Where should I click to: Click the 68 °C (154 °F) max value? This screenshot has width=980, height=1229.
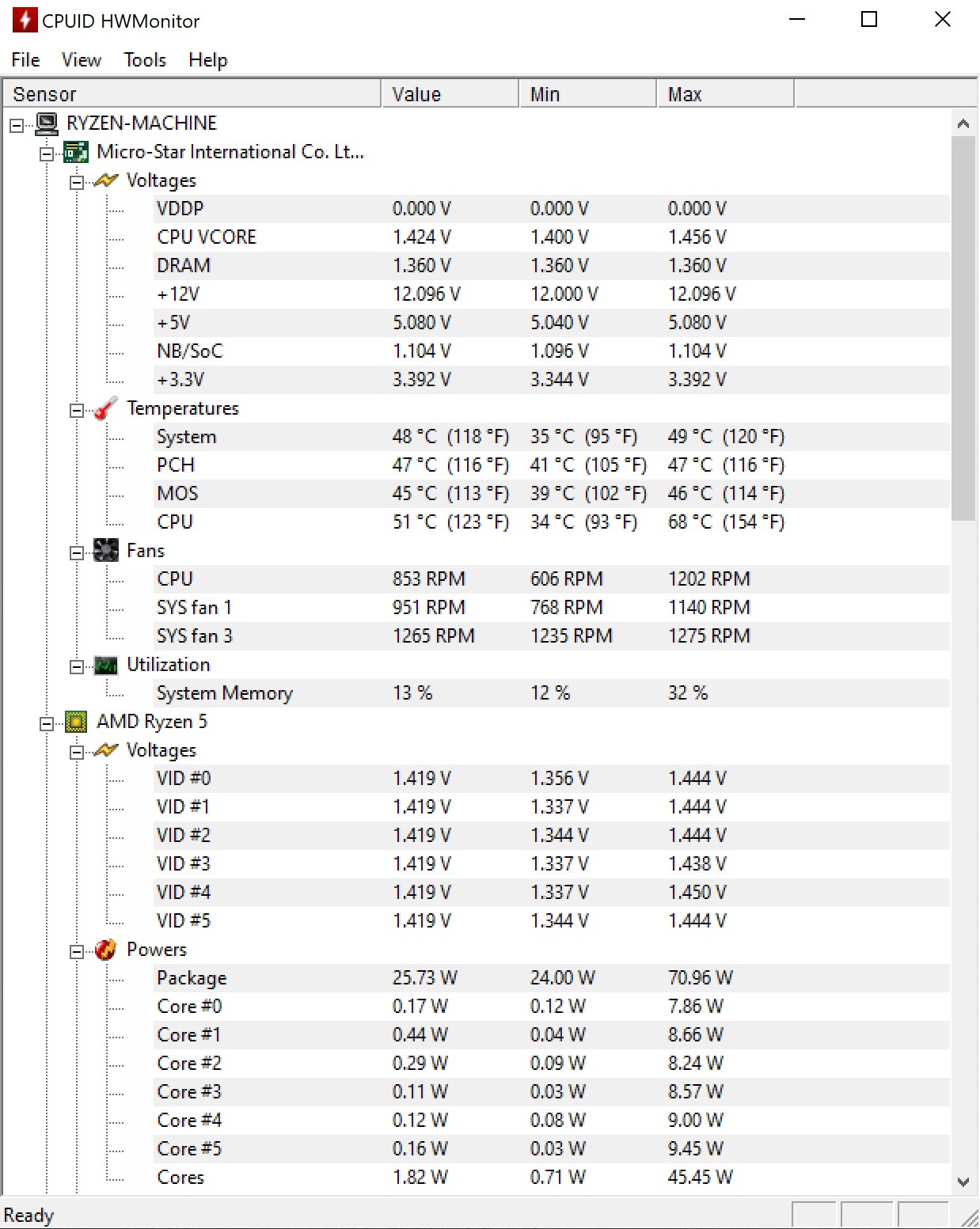click(x=726, y=522)
